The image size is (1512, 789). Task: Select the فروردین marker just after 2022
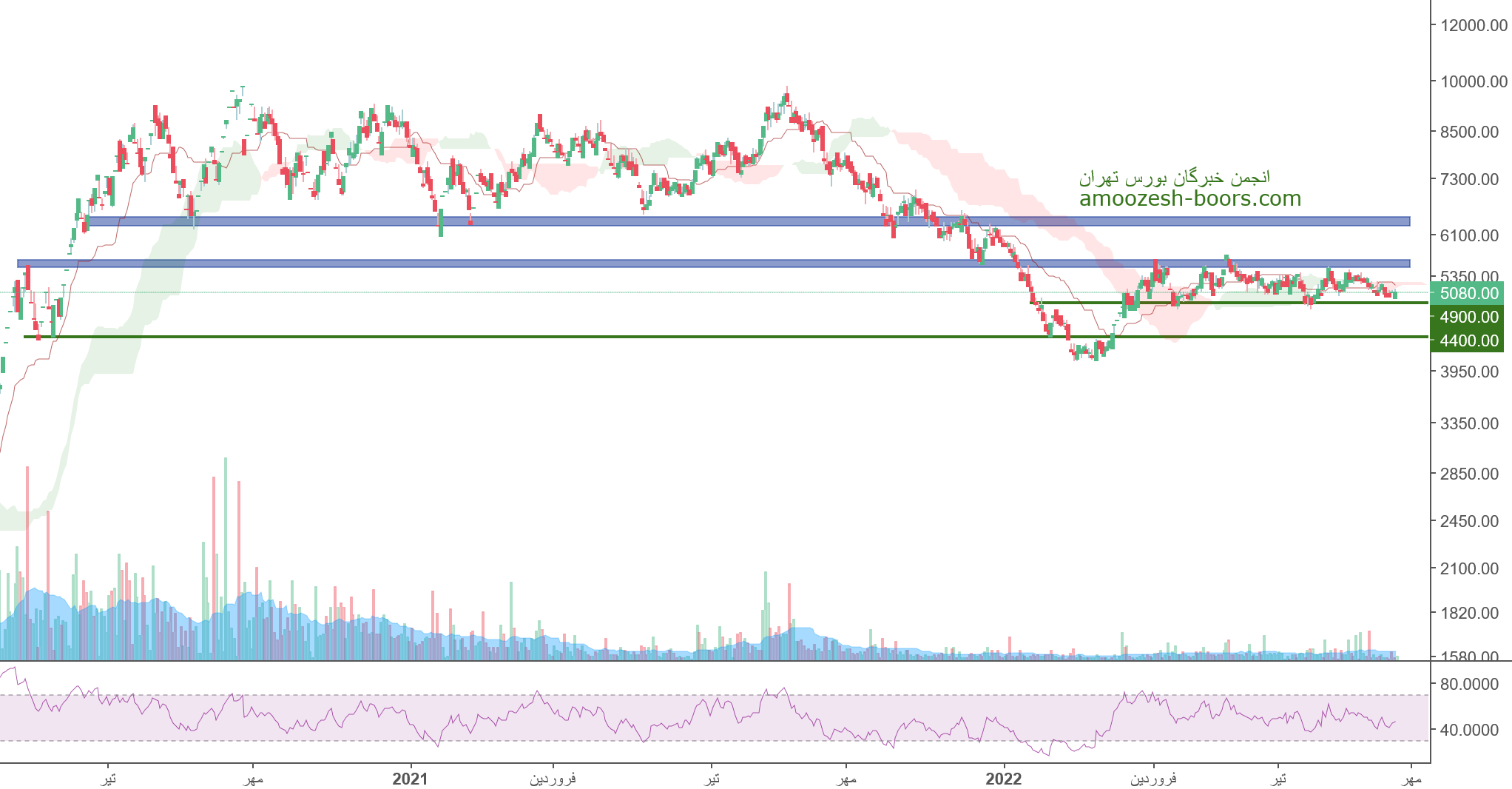coord(1153,779)
